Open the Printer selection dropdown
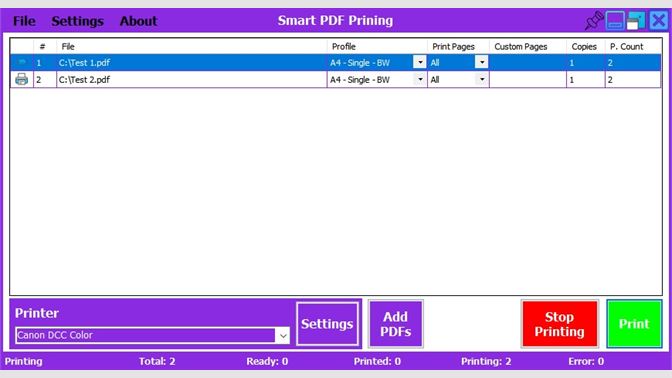 283,336
